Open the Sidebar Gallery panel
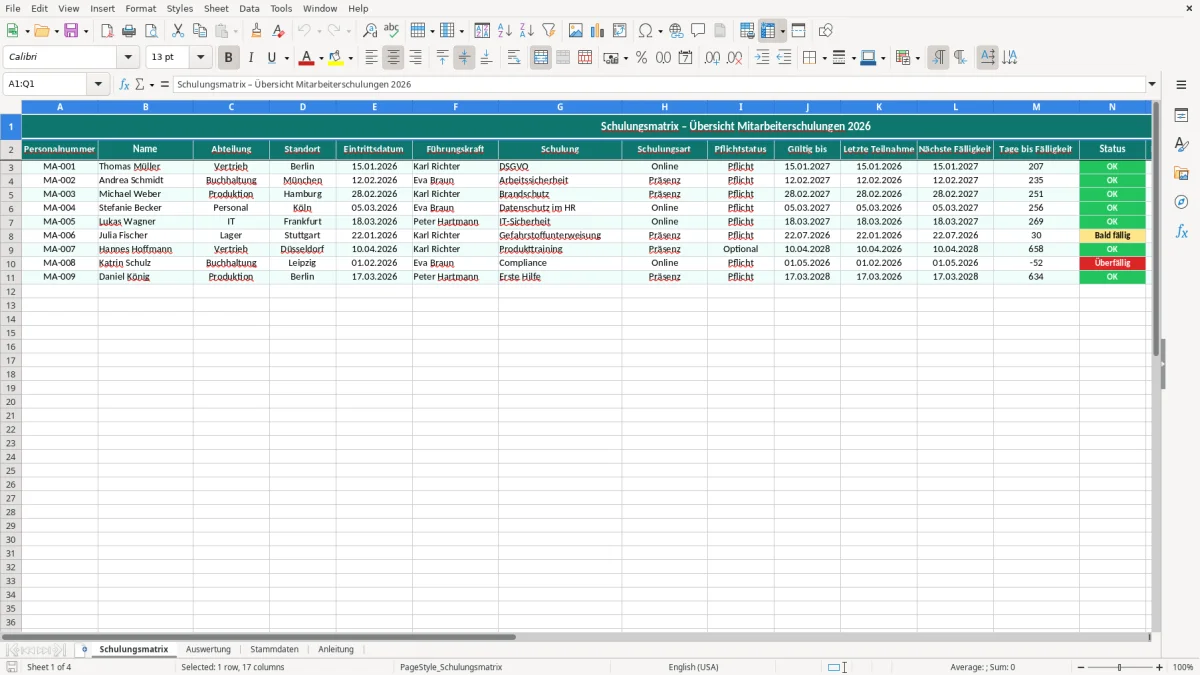This screenshot has width=1200, height=675. [1181, 173]
